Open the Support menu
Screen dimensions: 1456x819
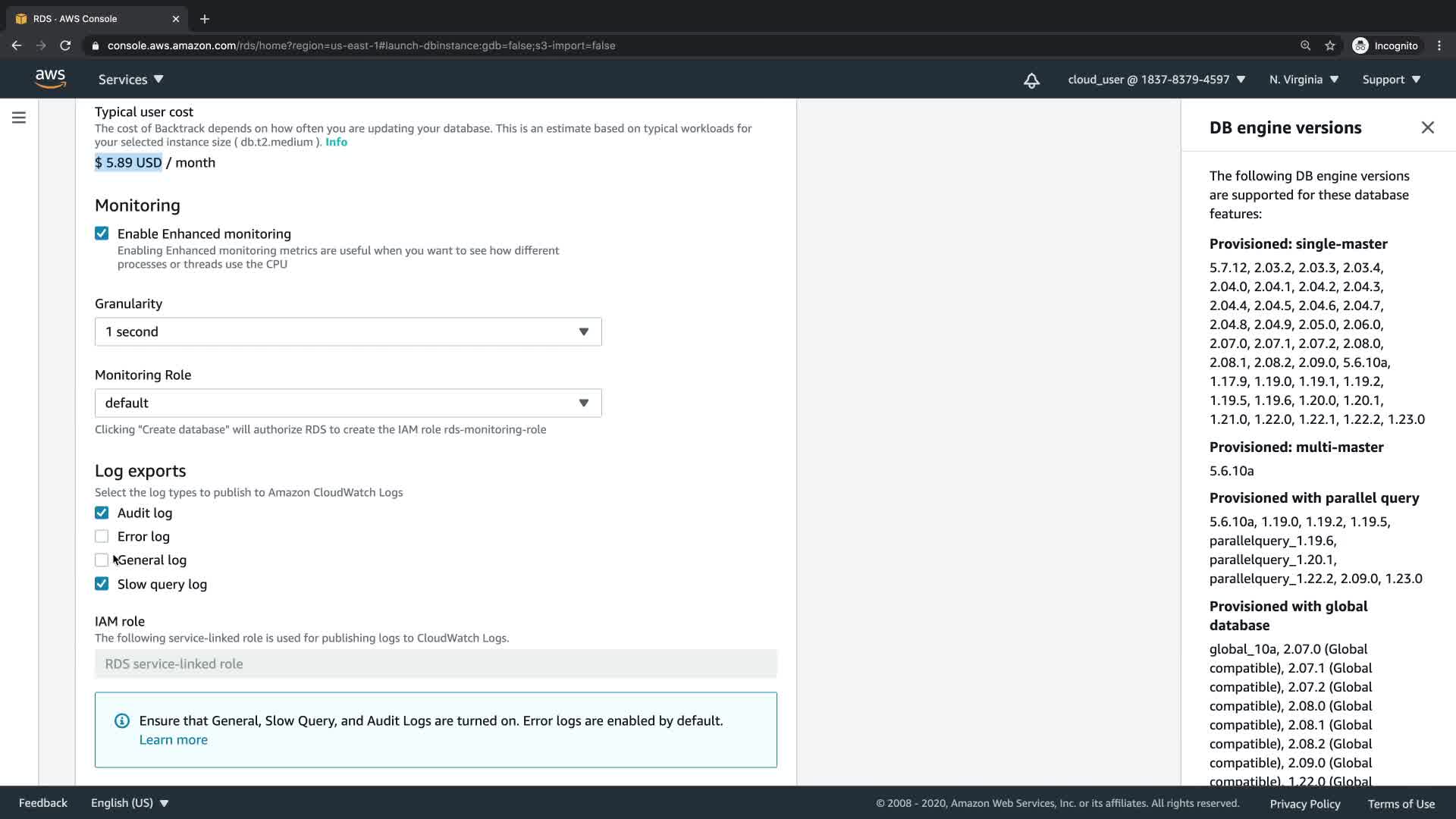point(1391,80)
